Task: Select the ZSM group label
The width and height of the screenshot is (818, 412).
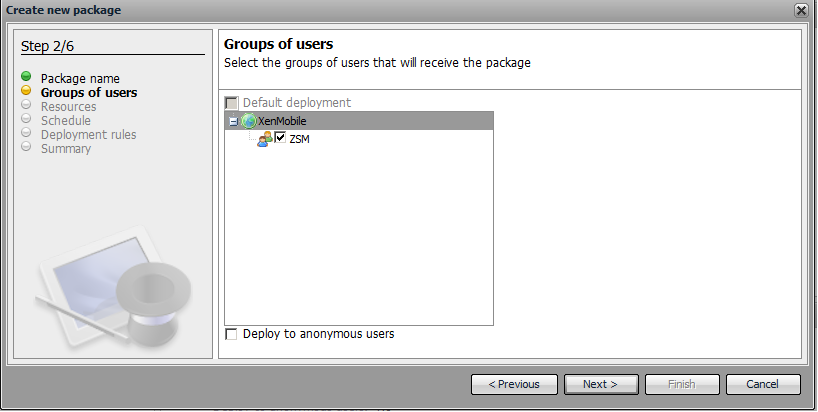Action: 300,139
